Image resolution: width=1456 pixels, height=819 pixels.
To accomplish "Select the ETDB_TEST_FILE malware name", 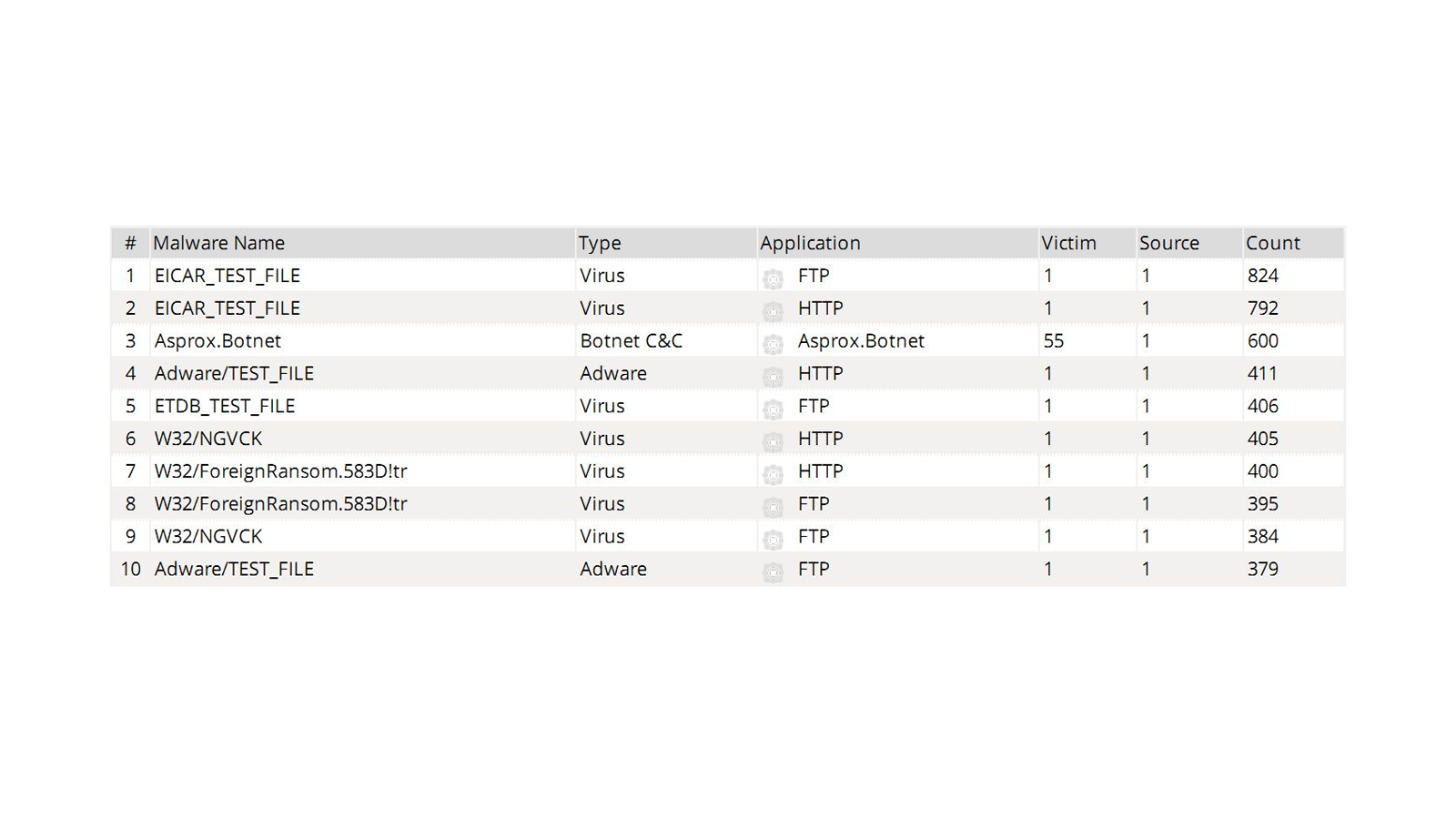I will click(x=225, y=406).
